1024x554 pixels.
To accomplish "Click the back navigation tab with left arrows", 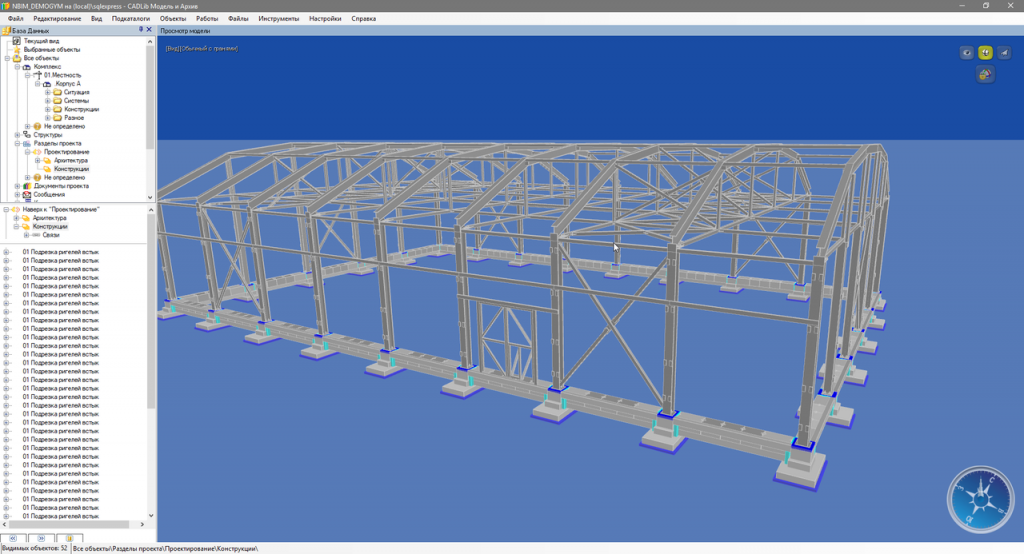I will point(13,538).
